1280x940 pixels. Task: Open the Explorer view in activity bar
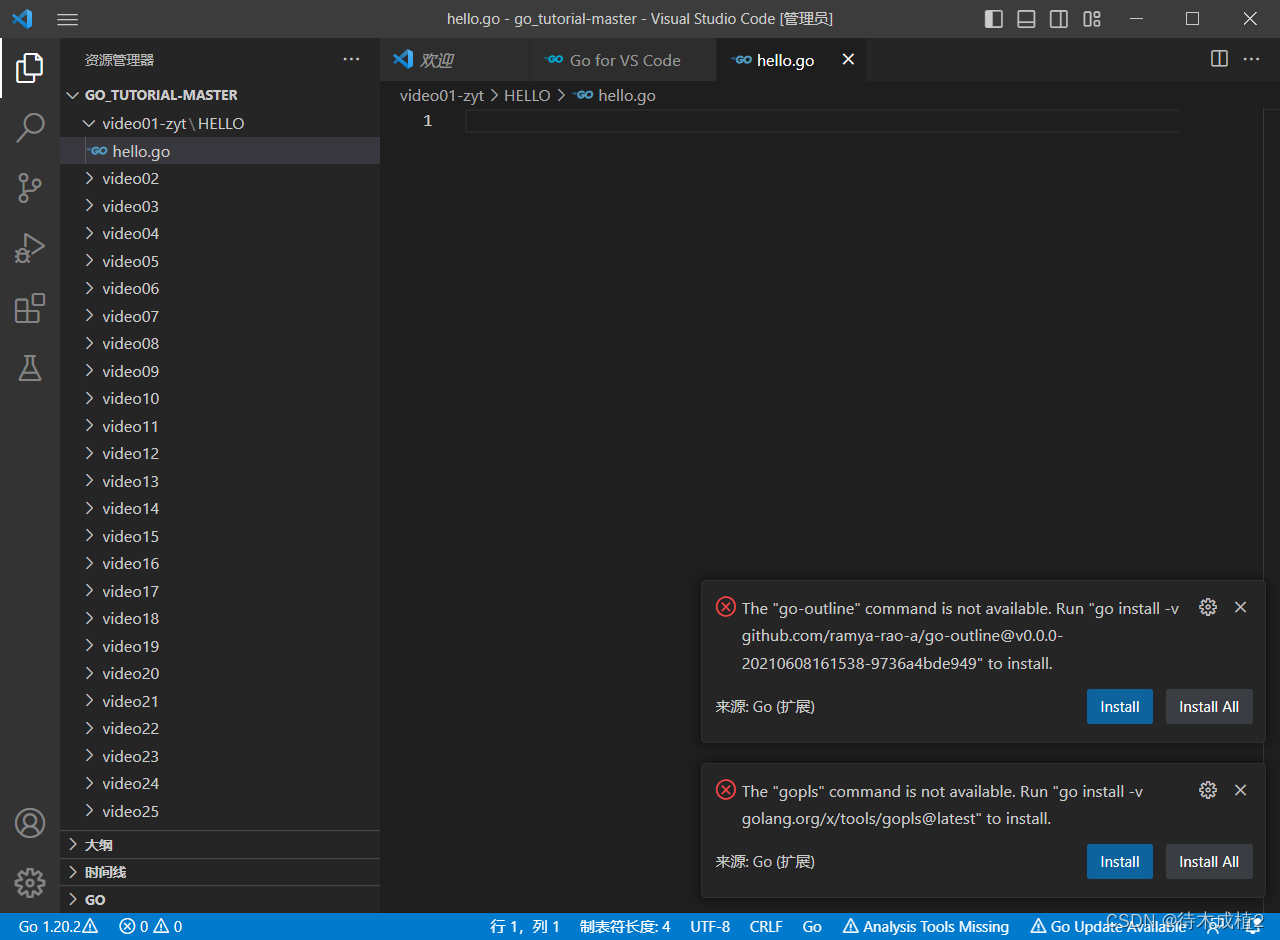tap(30, 68)
